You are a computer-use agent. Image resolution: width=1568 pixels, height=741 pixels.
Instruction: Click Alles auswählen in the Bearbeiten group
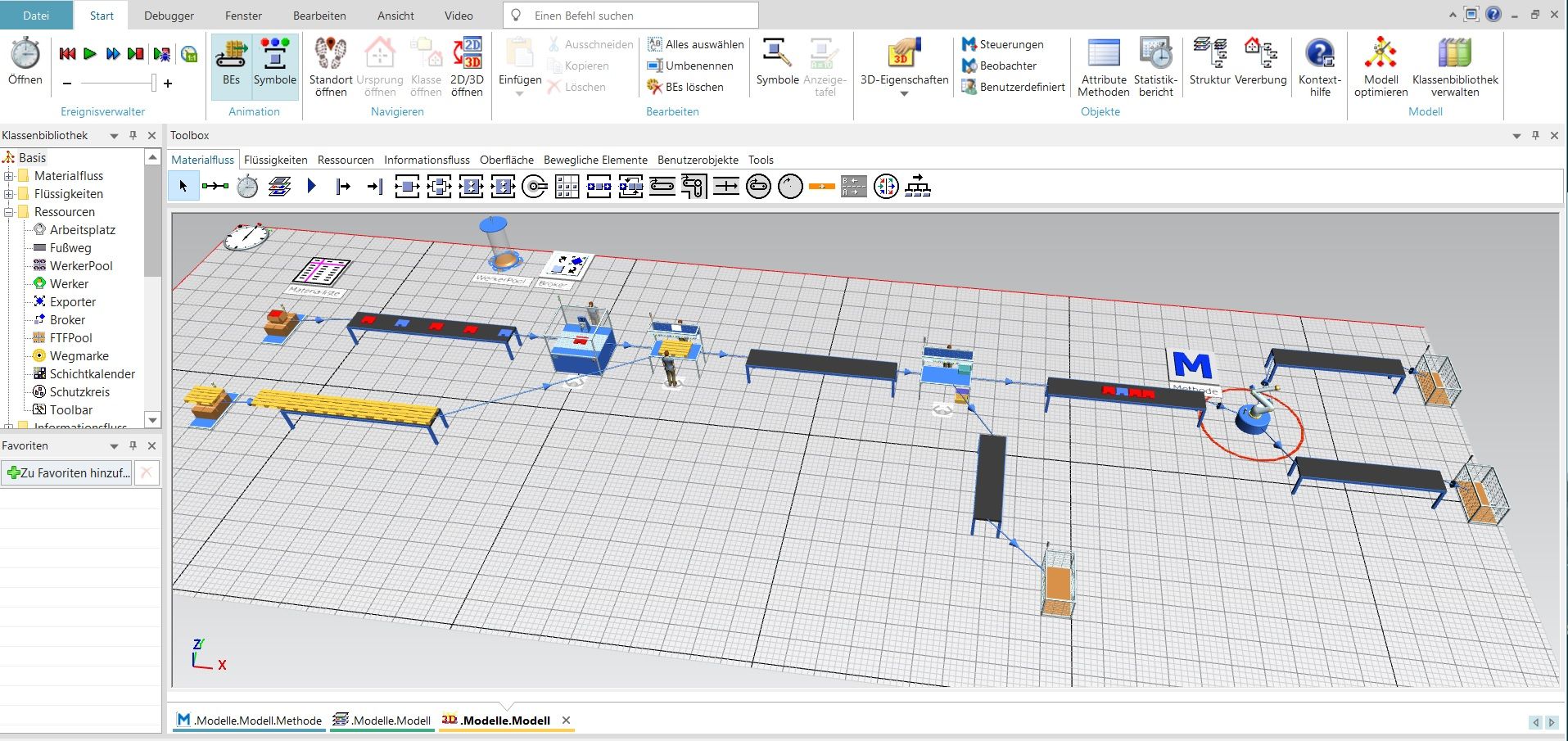[696, 44]
